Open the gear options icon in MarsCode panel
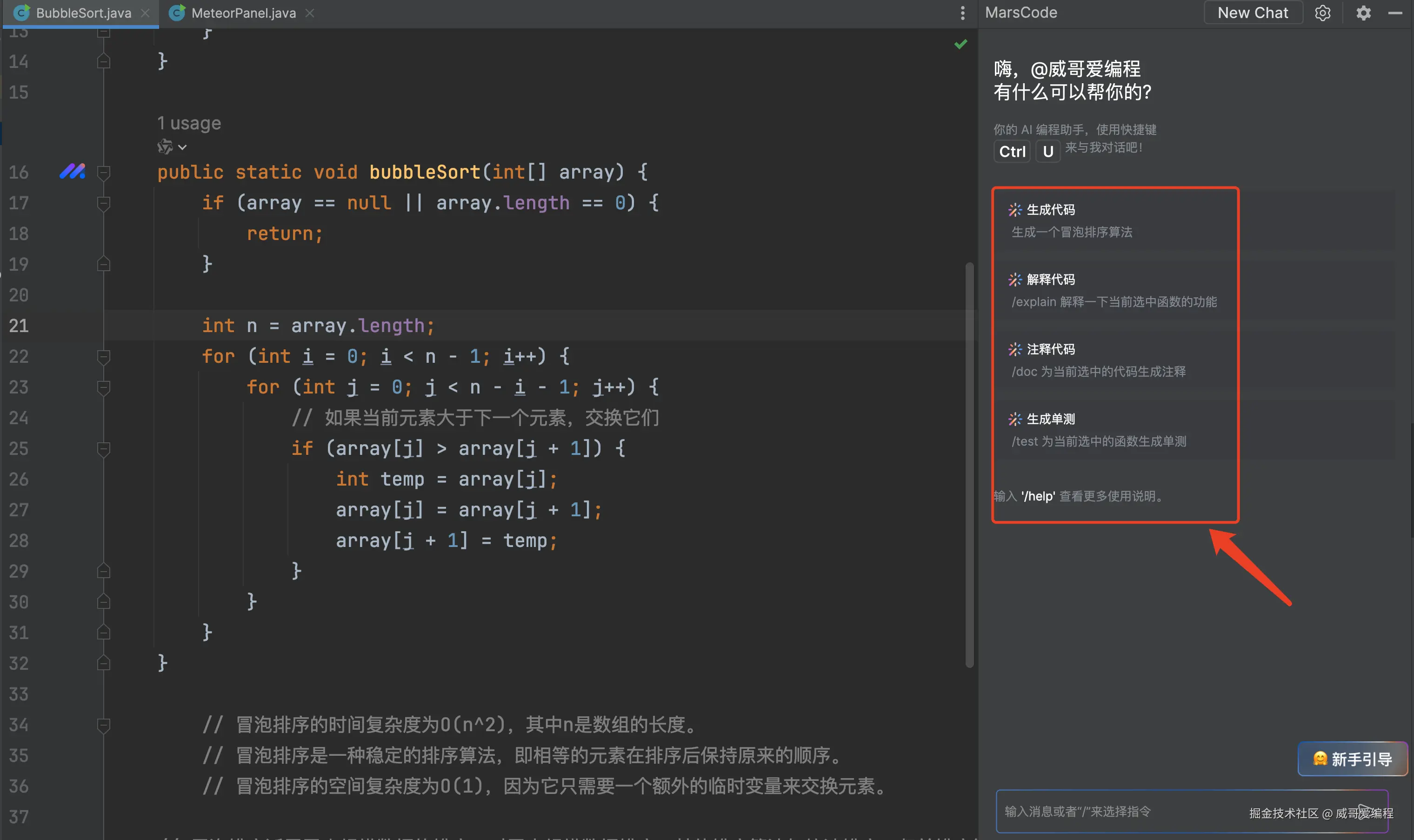The height and width of the screenshot is (840, 1414). click(x=1364, y=13)
